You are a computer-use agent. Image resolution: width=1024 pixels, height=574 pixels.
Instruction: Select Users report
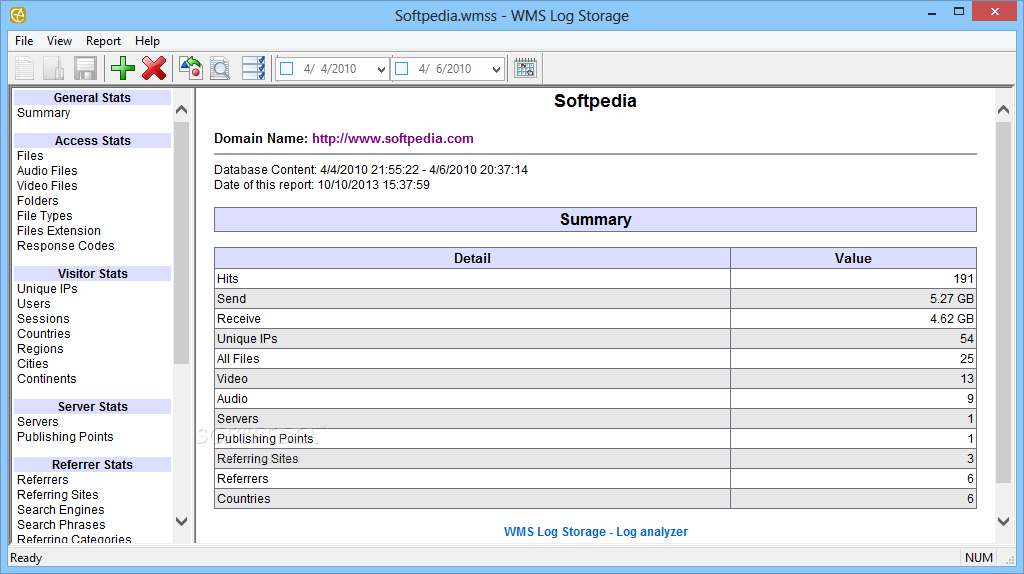click(x=34, y=304)
